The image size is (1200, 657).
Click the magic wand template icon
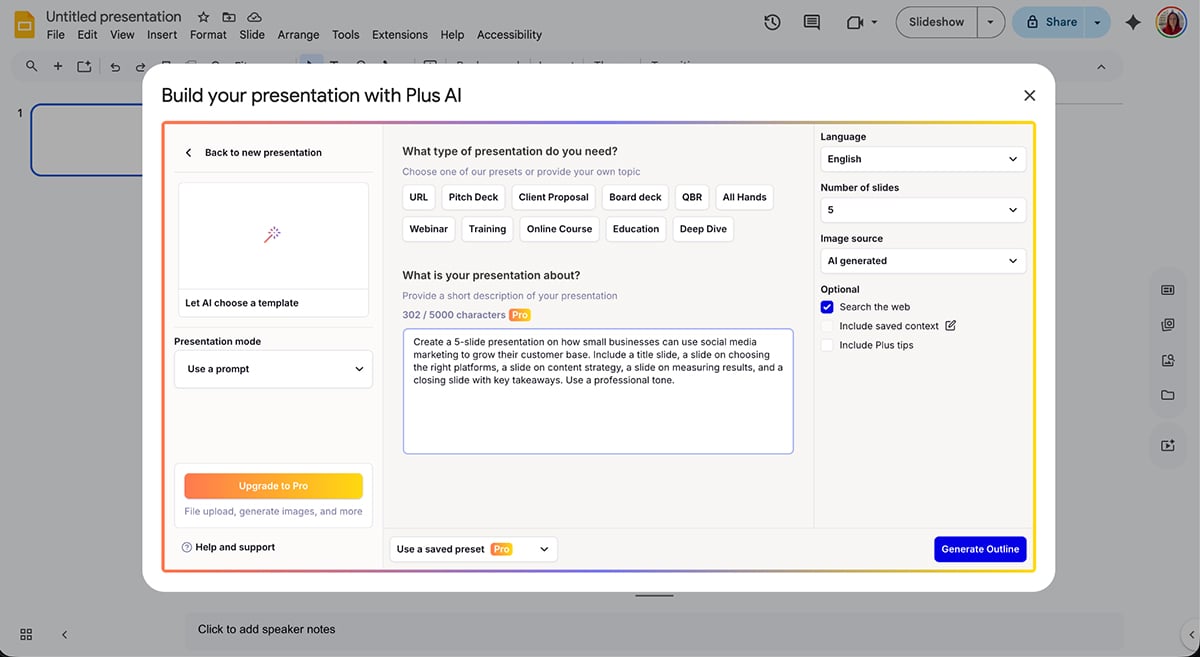click(272, 235)
